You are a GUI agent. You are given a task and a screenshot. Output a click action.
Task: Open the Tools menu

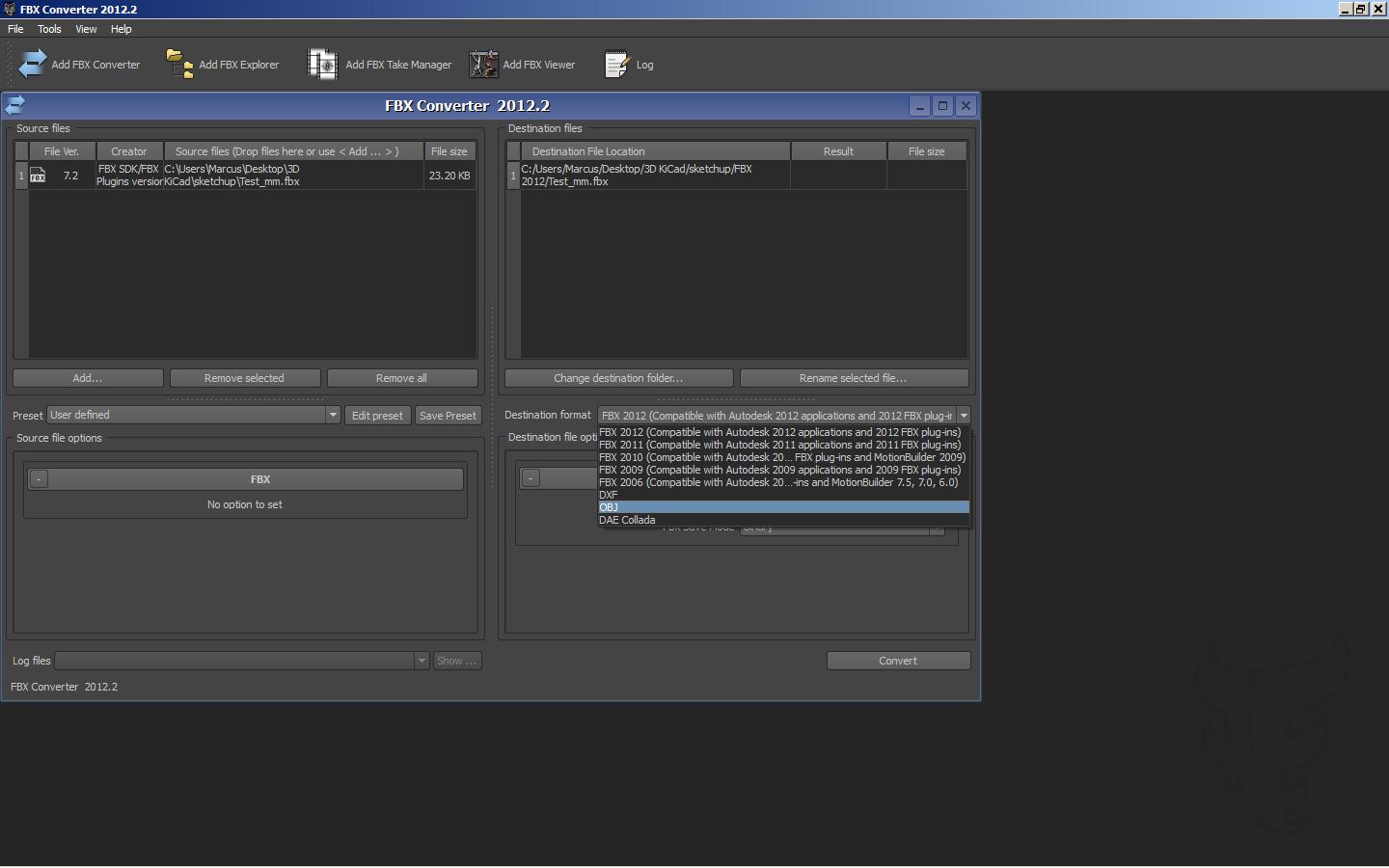point(49,29)
